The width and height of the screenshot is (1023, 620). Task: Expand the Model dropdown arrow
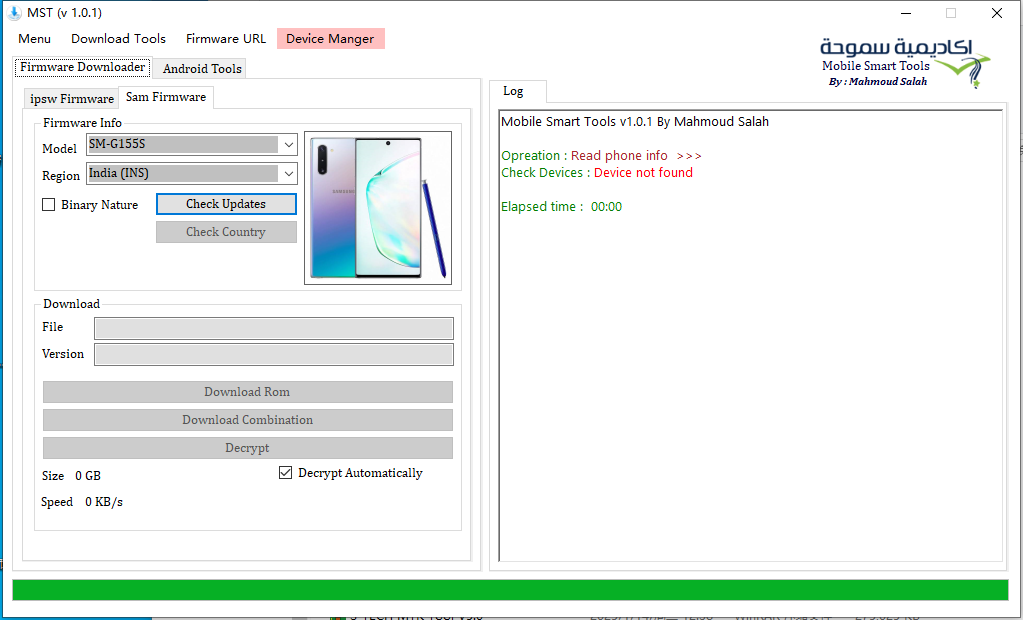coord(288,144)
